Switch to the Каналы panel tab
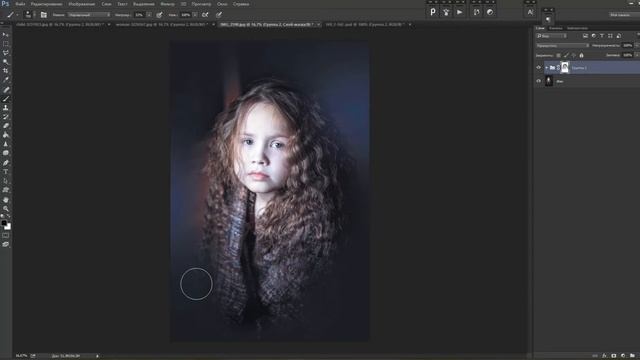Image resolution: width=640 pixels, height=360 pixels. click(556, 28)
